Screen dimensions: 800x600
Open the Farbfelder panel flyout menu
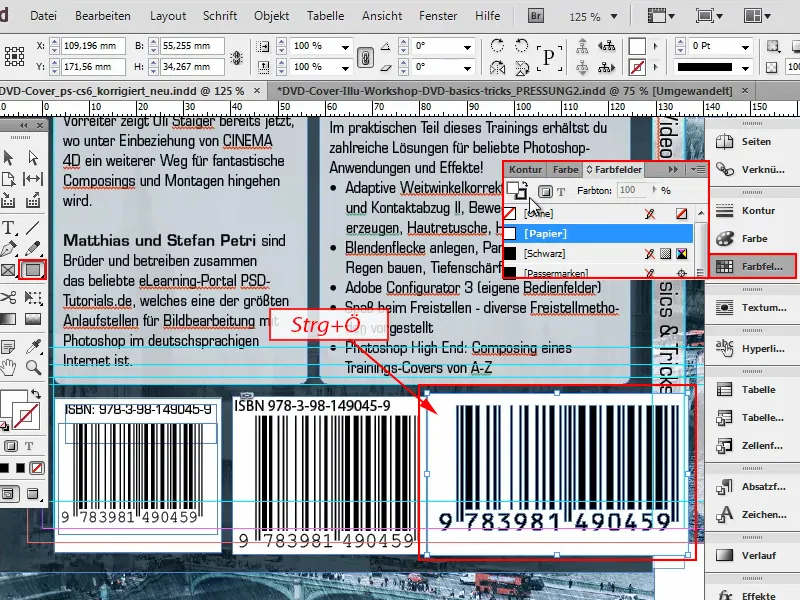[x=697, y=169]
